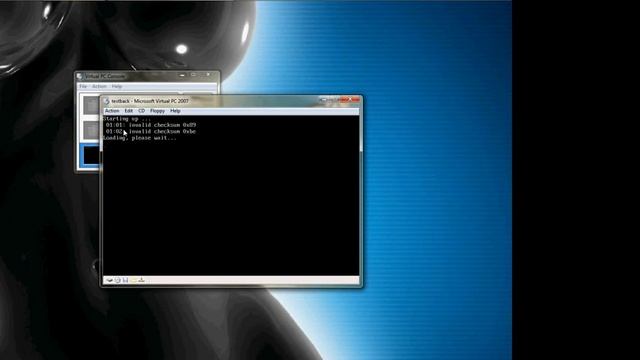Minimize the Virtual PC Console window

[182, 75]
